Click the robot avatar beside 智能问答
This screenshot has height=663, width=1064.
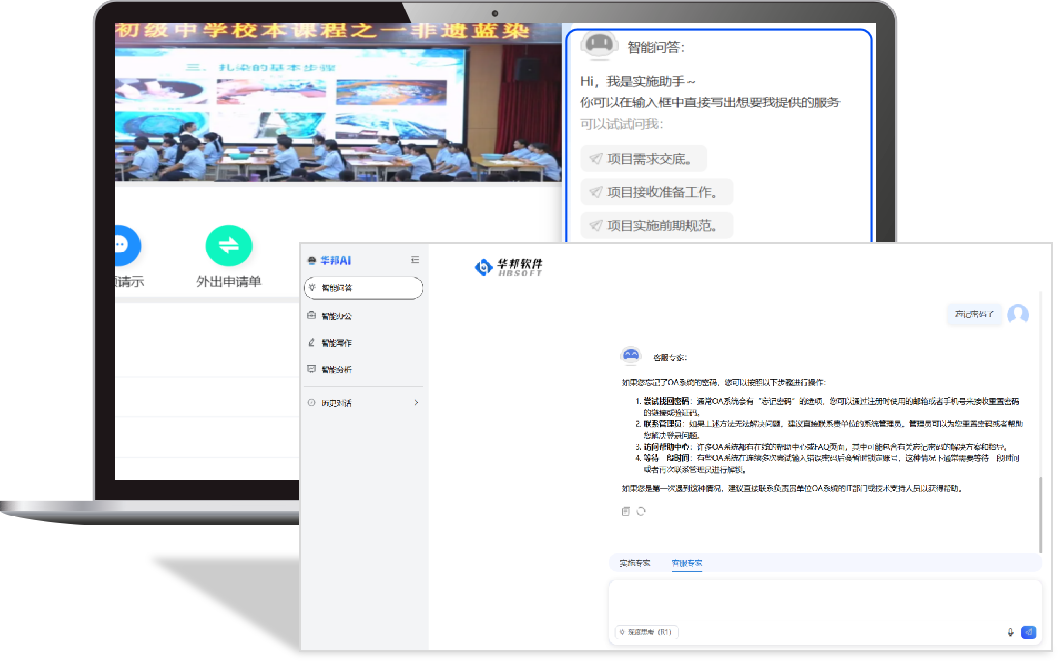[x=601, y=43]
